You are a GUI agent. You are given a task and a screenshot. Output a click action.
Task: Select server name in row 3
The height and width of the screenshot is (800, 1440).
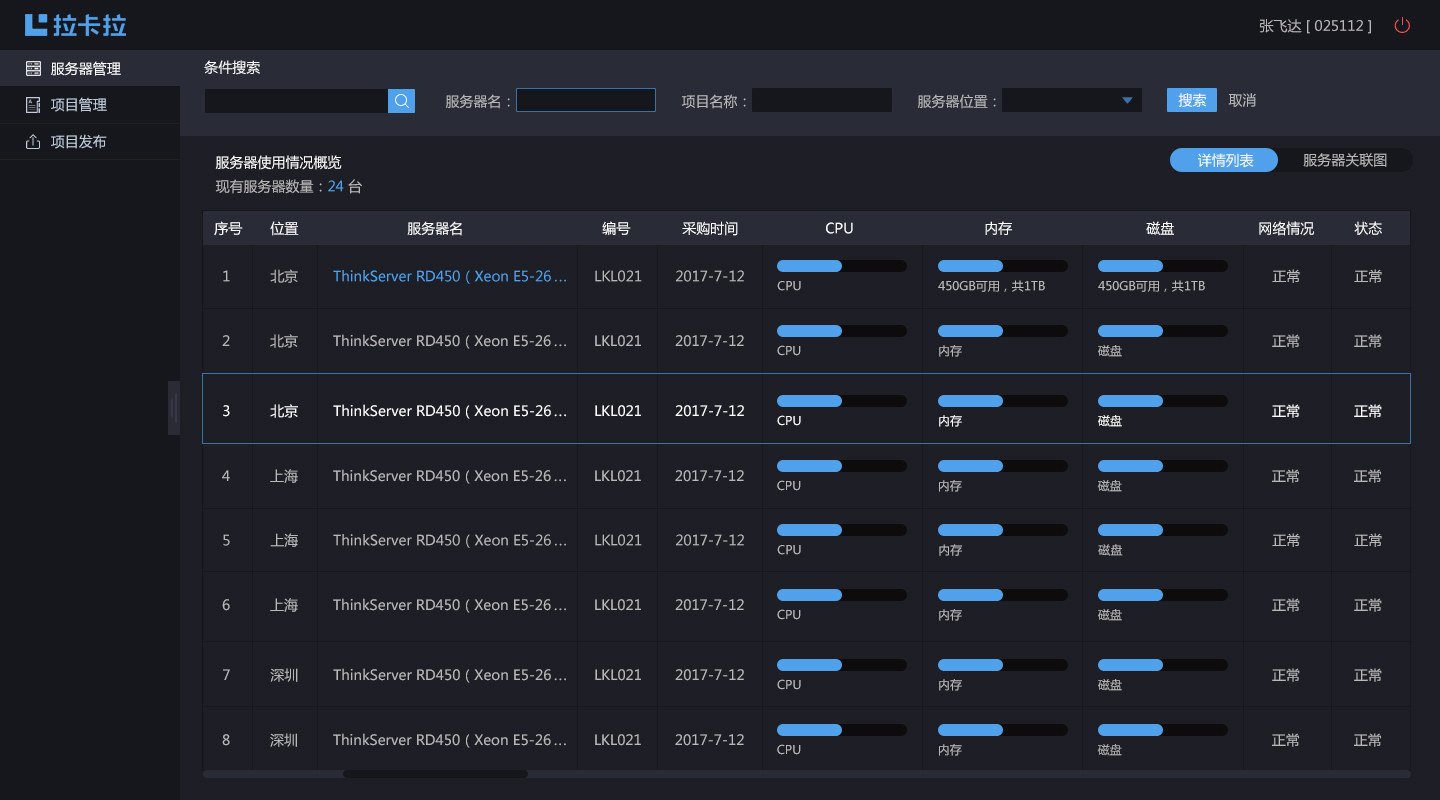tap(450, 411)
